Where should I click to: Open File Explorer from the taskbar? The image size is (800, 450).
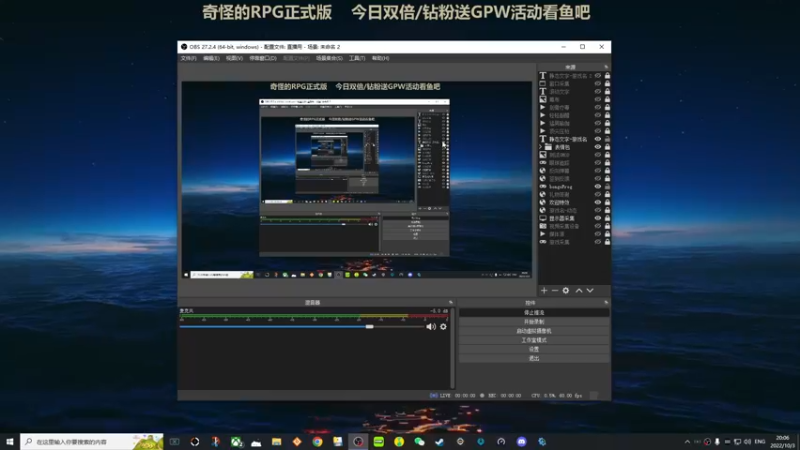tap(277, 442)
